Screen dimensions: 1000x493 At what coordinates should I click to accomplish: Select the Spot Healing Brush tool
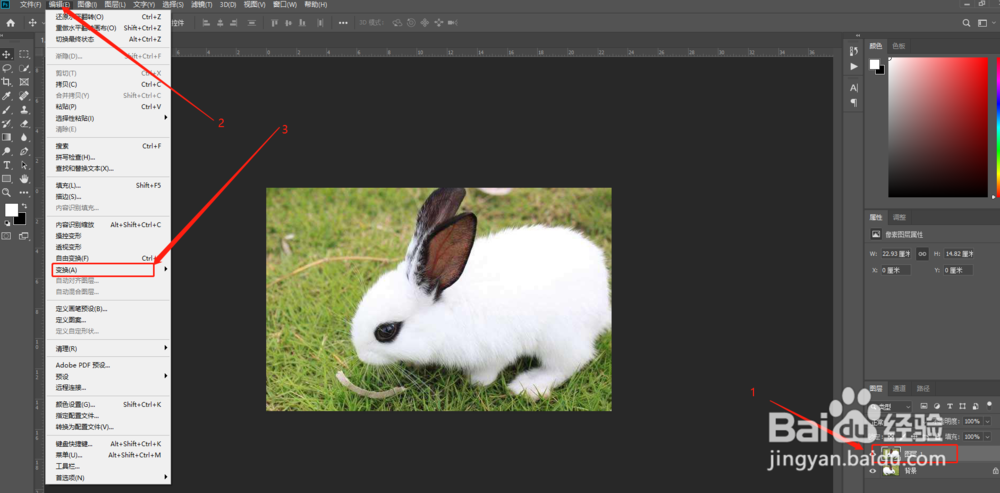point(24,96)
